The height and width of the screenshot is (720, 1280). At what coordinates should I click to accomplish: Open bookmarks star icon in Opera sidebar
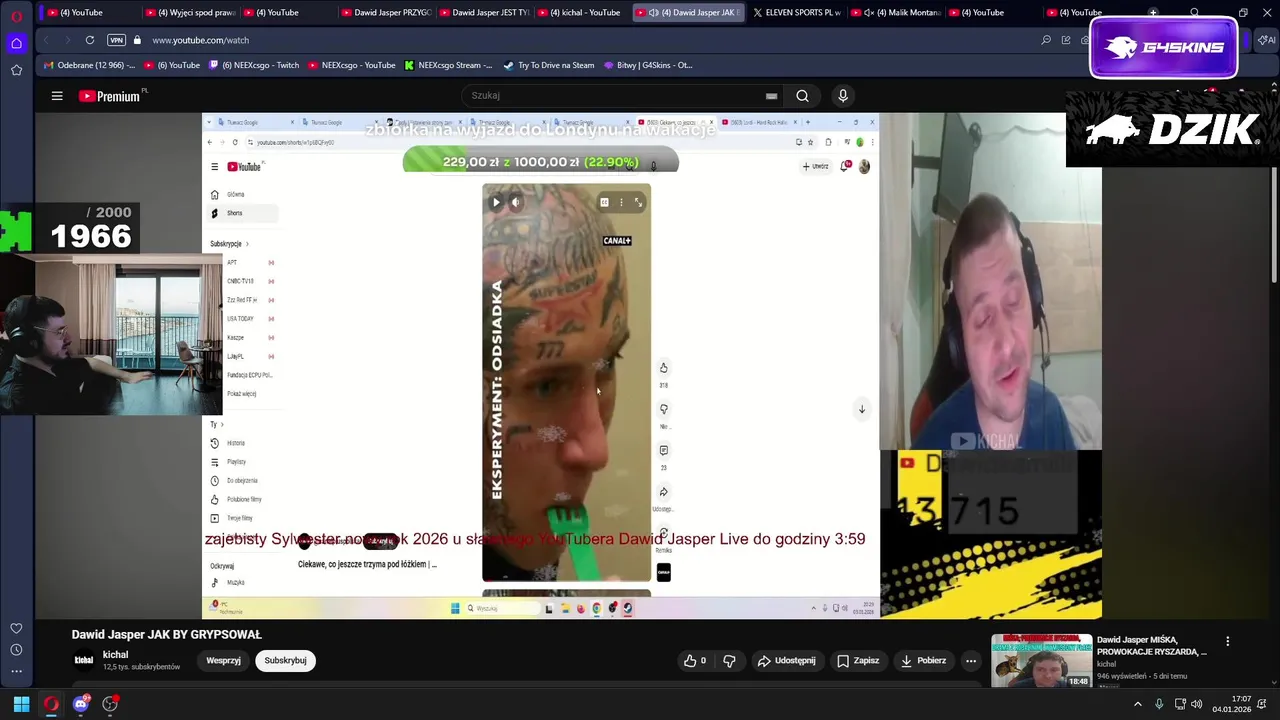tap(16, 70)
